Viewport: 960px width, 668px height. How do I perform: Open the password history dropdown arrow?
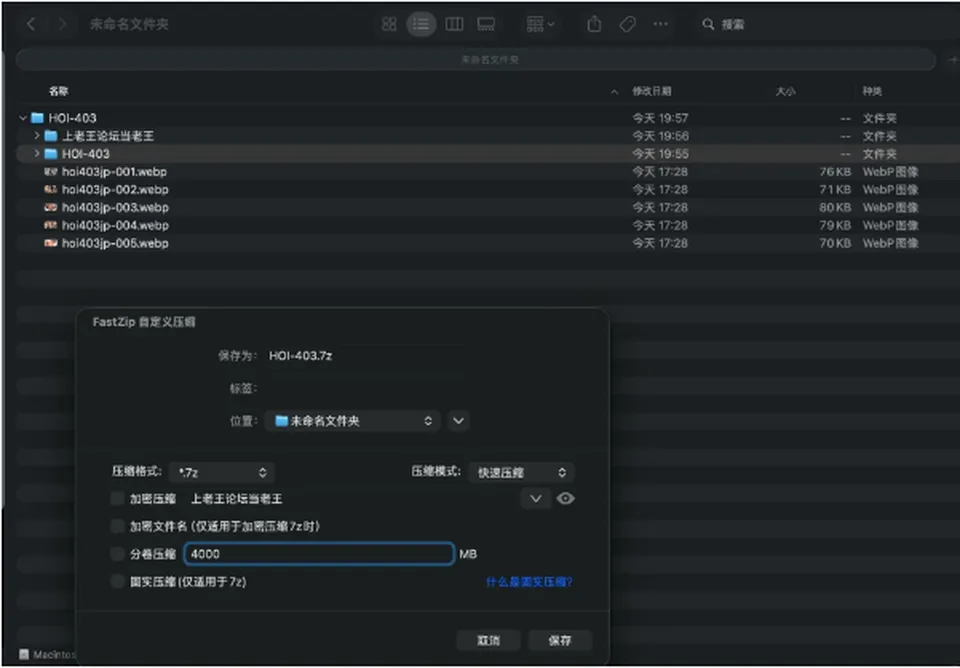pos(536,498)
